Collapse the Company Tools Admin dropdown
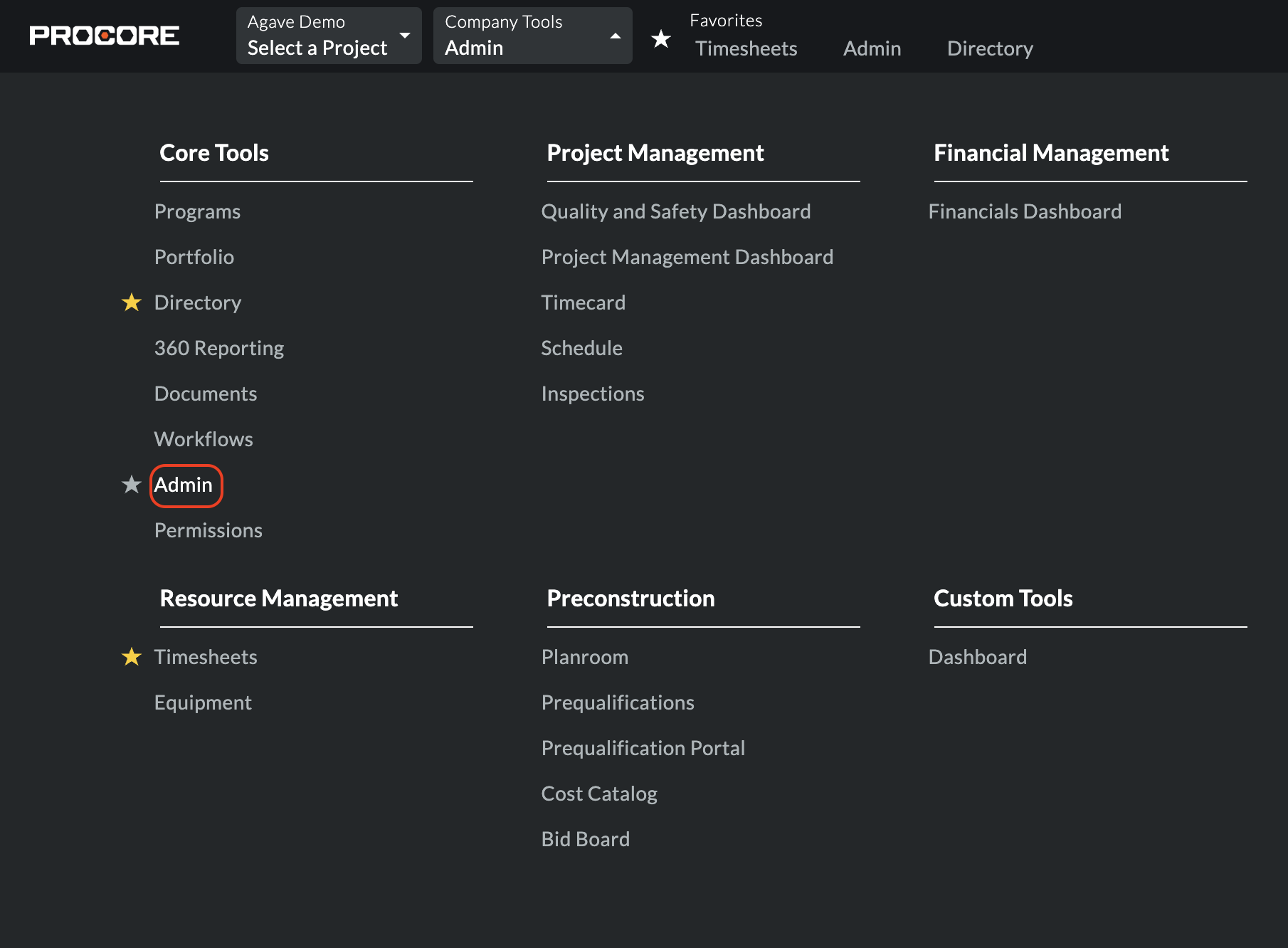Viewport: 1288px width, 948px height. (533, 36)
